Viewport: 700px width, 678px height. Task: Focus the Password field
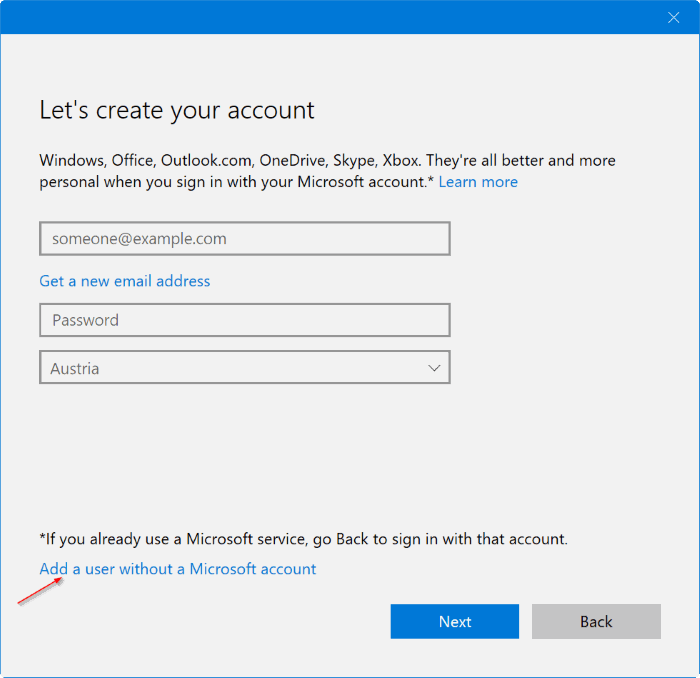(245, 320)
